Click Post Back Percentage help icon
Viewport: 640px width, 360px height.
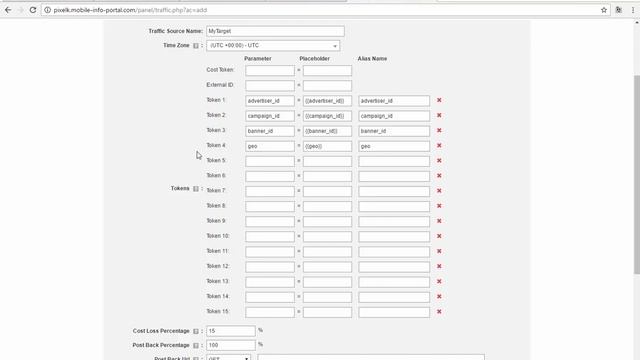point(196,345)
